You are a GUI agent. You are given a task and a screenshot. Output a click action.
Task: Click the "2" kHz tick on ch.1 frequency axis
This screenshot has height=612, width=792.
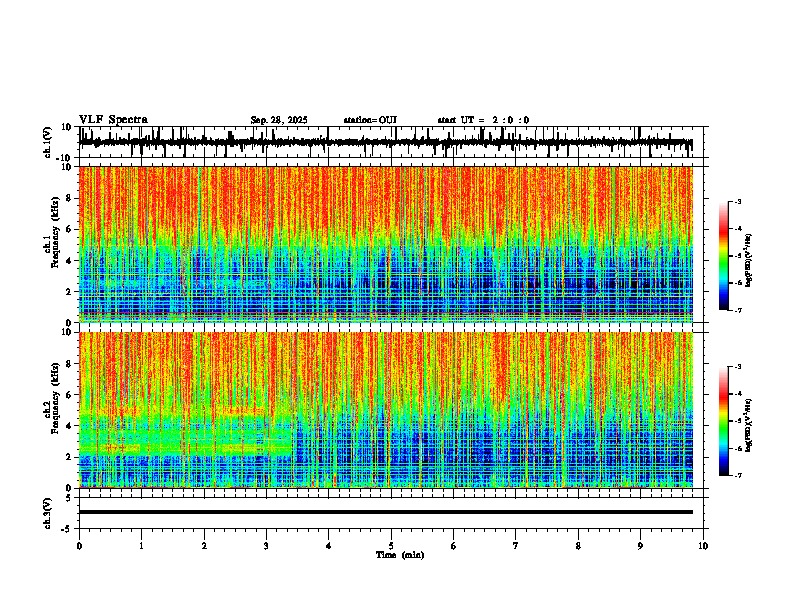[70, 291]
